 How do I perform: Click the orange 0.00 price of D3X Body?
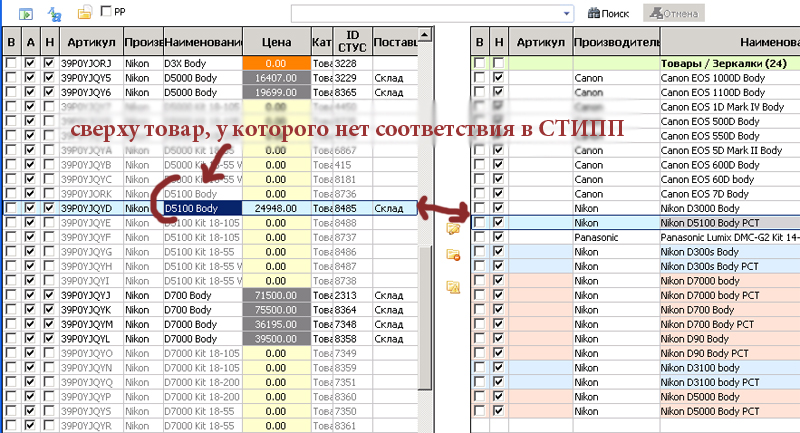pyautogui.click(x=277, y=63)
